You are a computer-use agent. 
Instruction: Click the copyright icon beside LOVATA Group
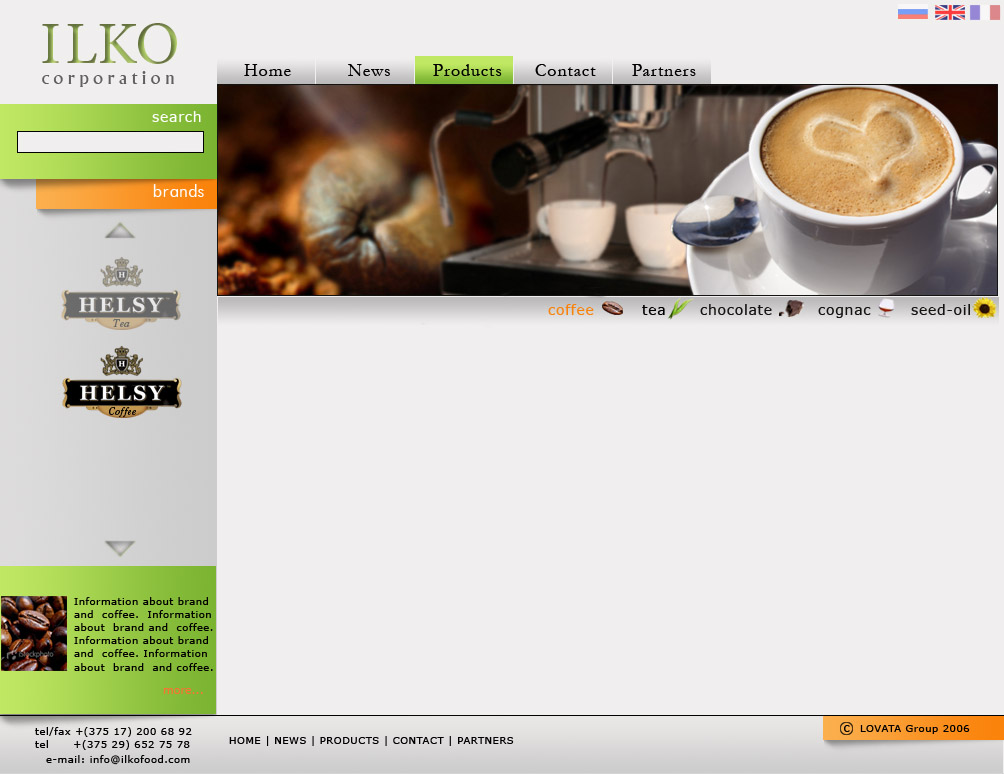(846, 728)
